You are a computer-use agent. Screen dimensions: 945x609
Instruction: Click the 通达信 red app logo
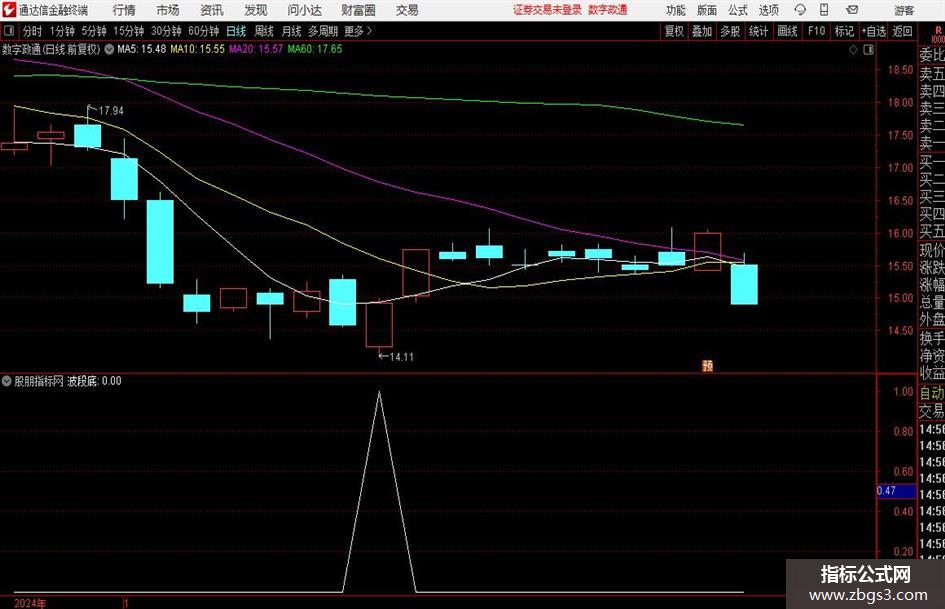9,10
